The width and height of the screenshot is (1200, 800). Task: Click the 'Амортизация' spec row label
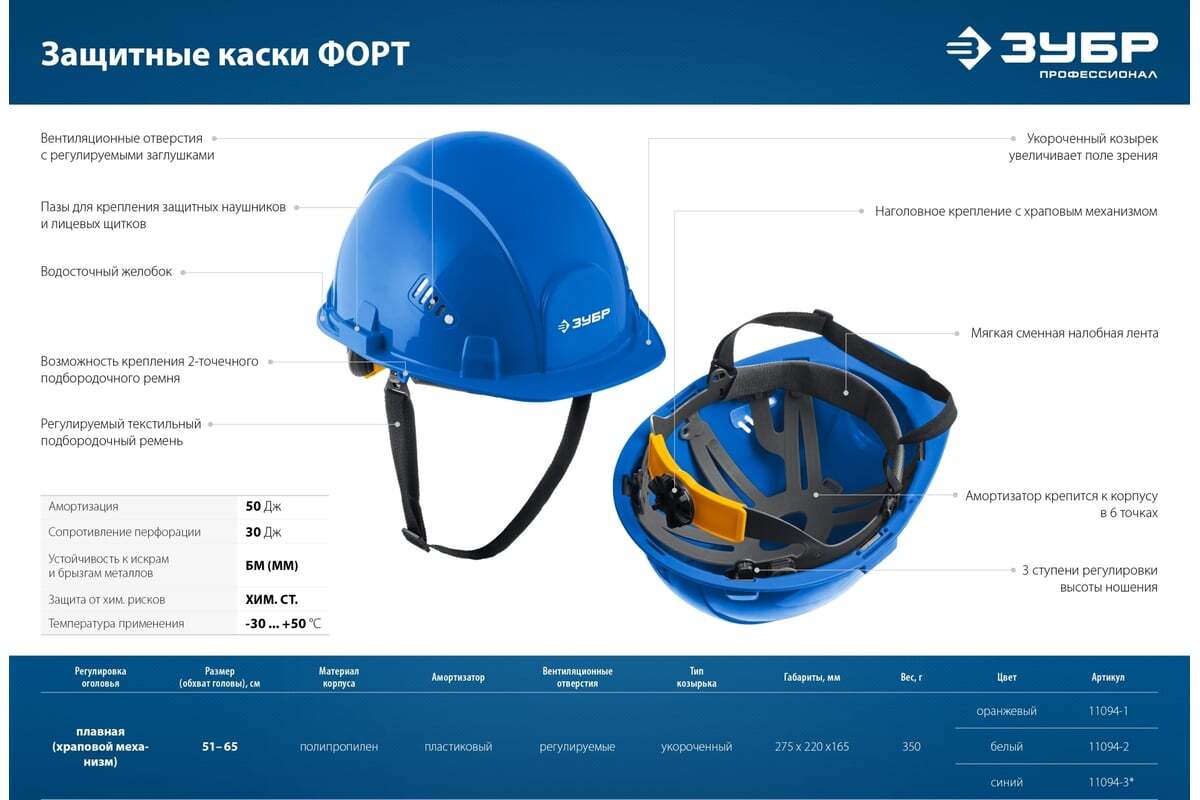pyautogui.click(x=83, y=507)
